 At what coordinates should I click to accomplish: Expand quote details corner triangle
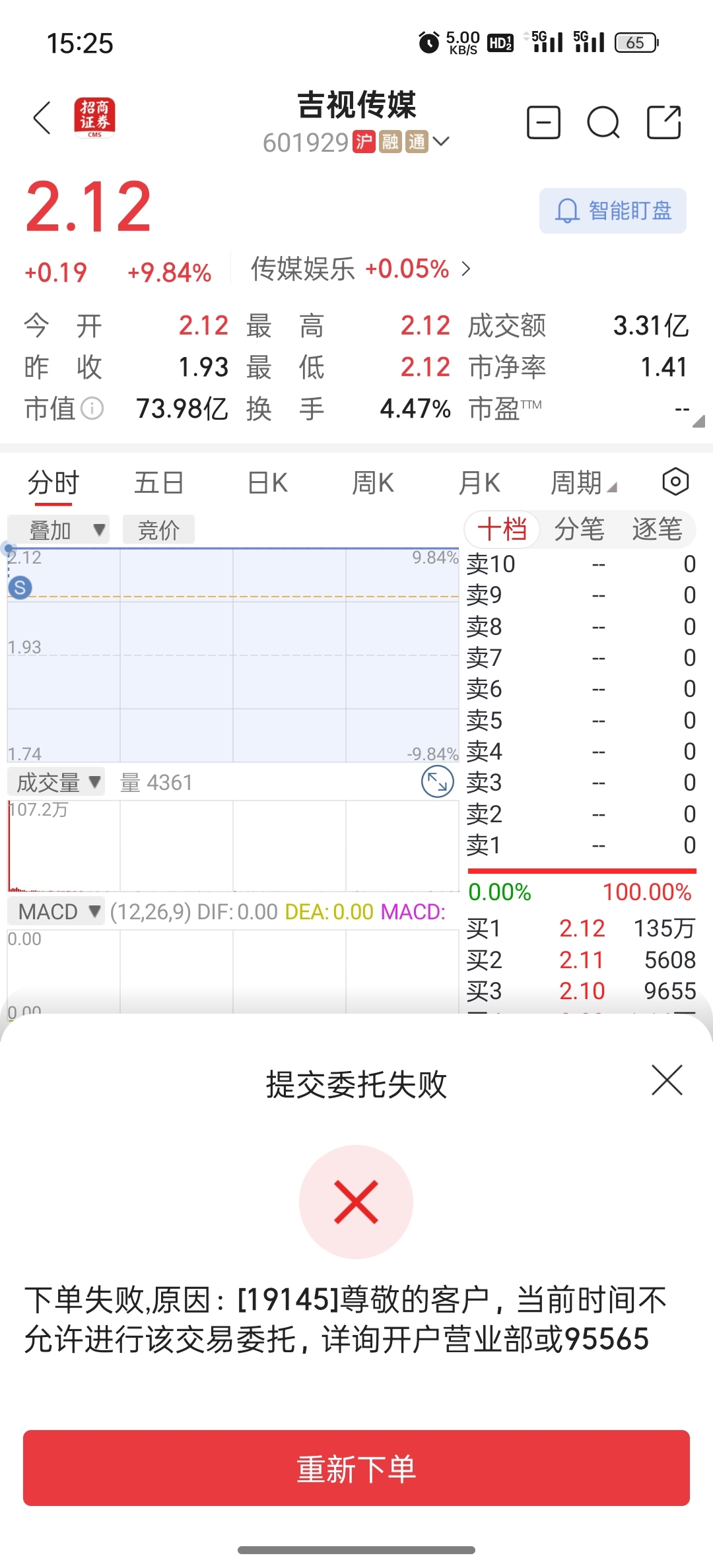coord(698,421)
